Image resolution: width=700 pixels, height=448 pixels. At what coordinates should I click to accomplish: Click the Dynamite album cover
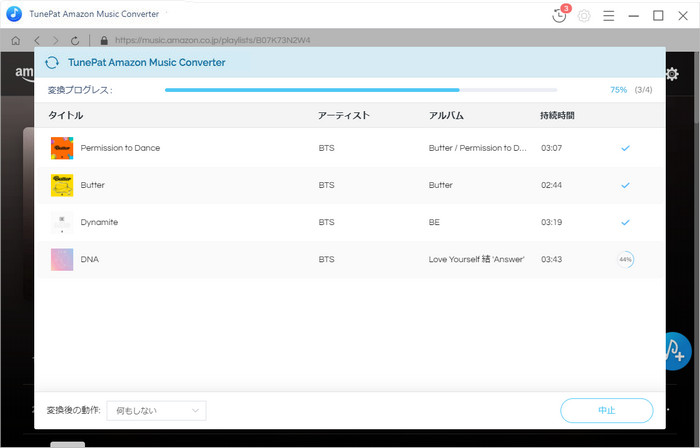pyautogui.click(x=62, y=222)
